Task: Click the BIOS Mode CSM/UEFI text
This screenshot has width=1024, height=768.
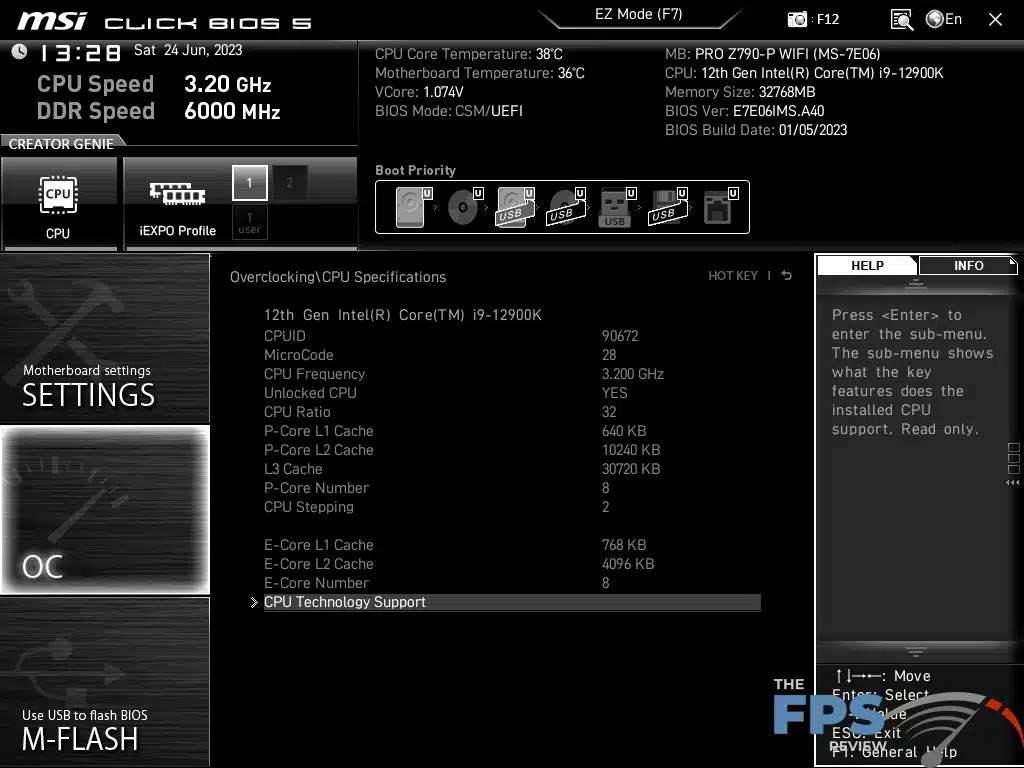Action: 449,110
